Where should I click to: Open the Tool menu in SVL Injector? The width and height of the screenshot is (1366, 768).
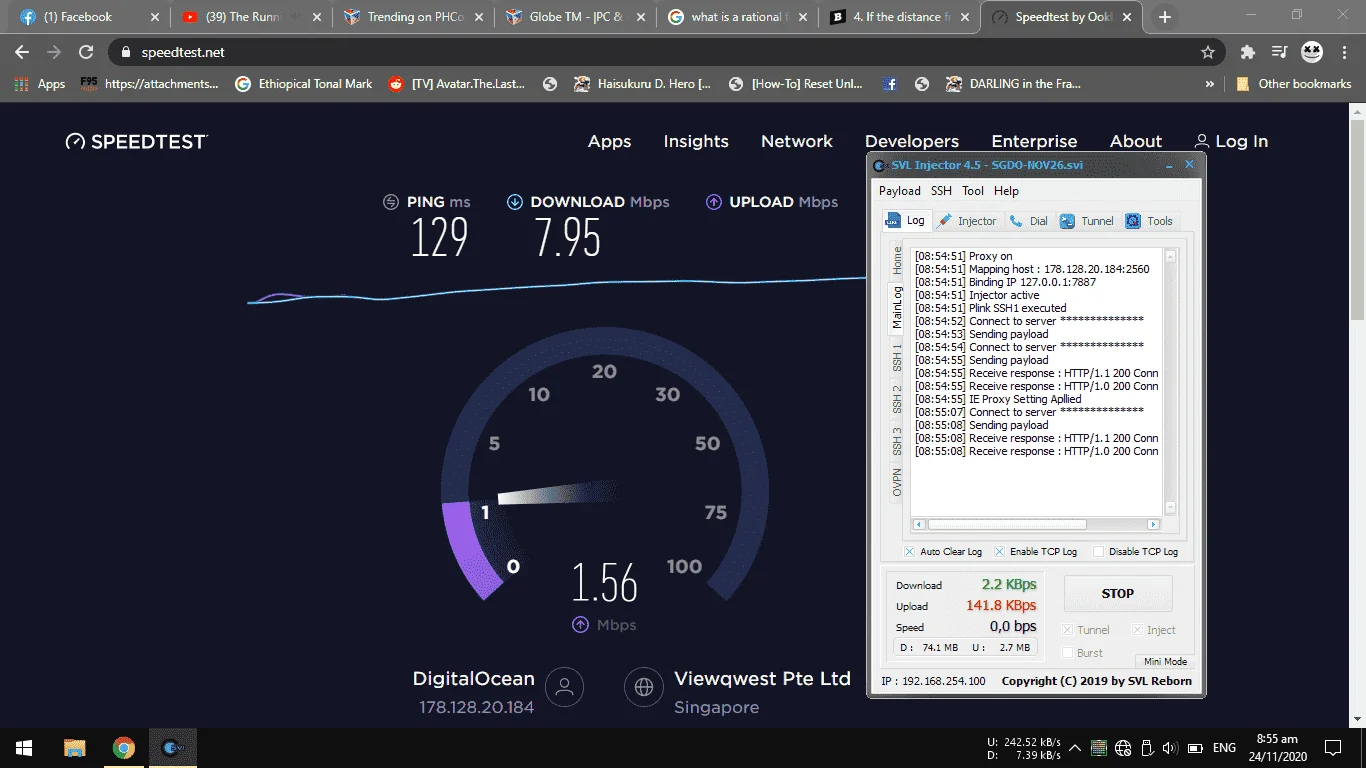pos(973,191)
